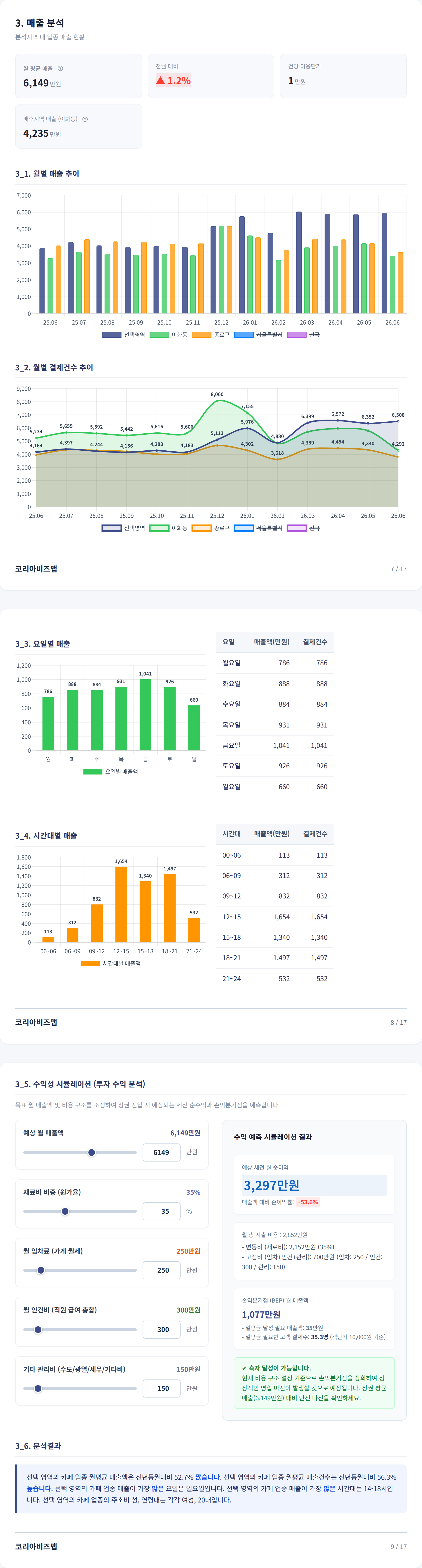The width and height of the screenshot is (422, 1568).
Task: Click the 3_6. 분석결과 heading
Action: tap(38, 1446)
